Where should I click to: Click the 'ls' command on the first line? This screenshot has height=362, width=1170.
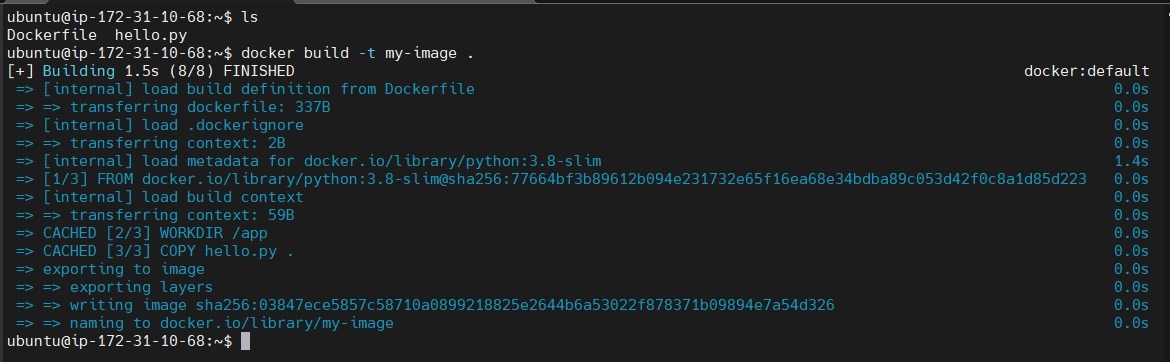tap(250, 16)
